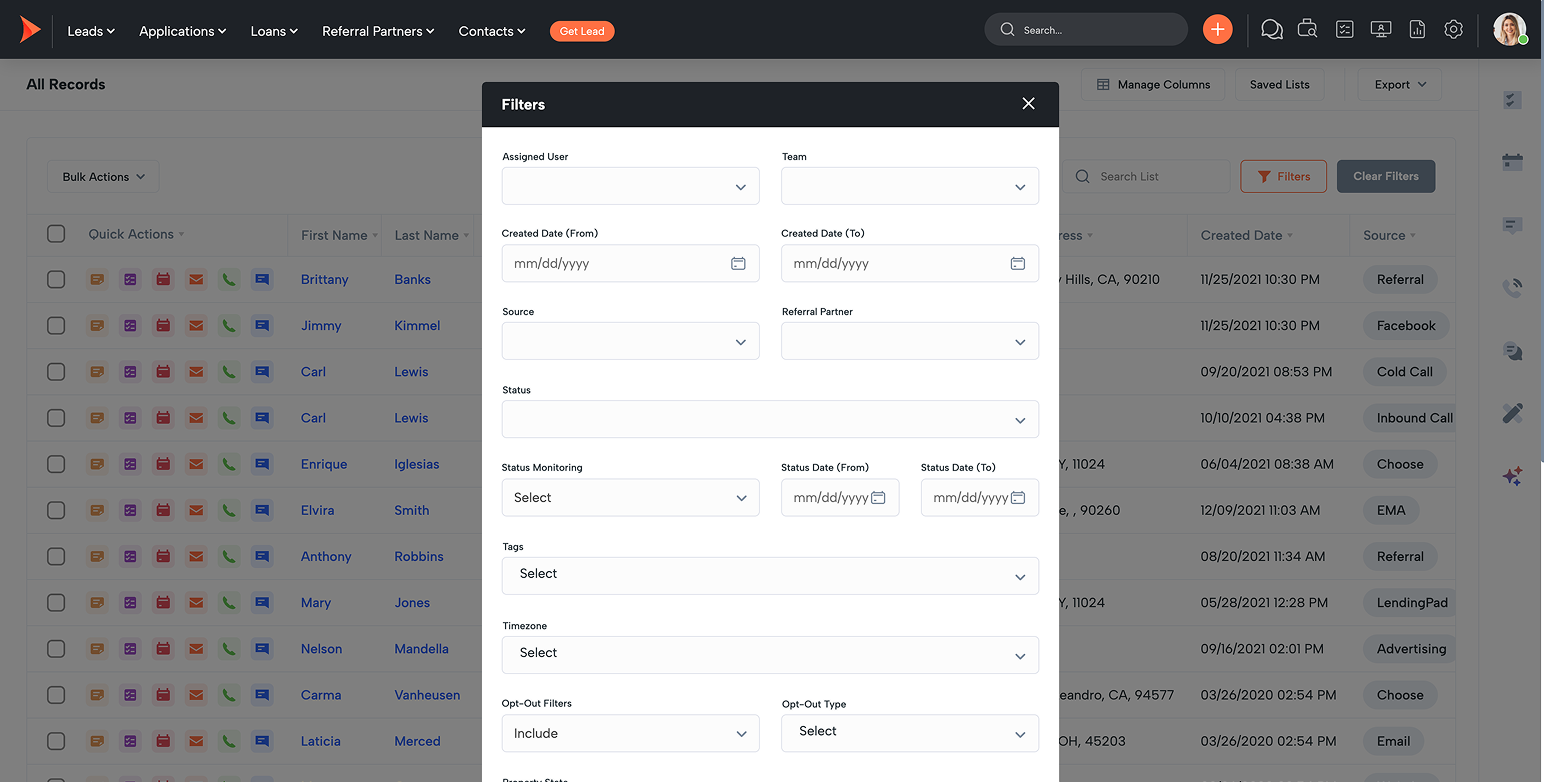Screen dimensions: 1544x782
Task: Focus the top Search field
Action: point(1086,30)
